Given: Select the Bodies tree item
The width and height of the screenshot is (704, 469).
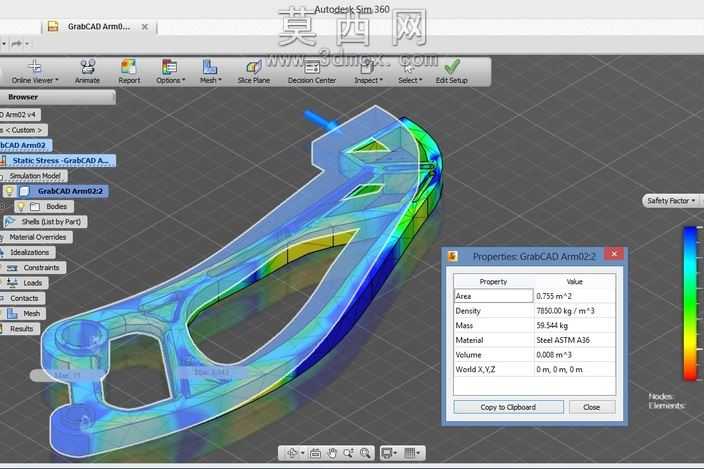Looking at the screenshot, I should pos(57,206).
